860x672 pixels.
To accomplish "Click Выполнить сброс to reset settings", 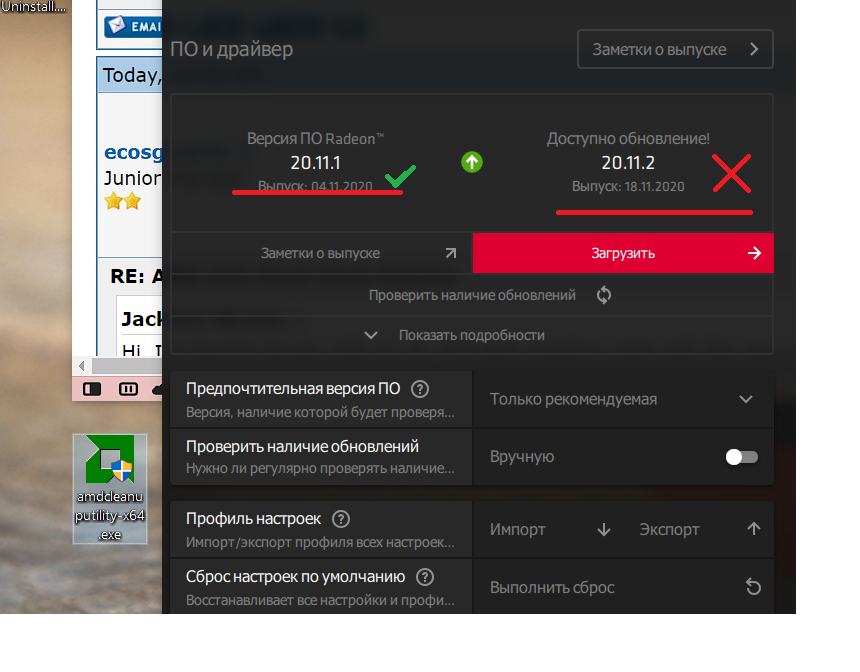I will (552, 587).
